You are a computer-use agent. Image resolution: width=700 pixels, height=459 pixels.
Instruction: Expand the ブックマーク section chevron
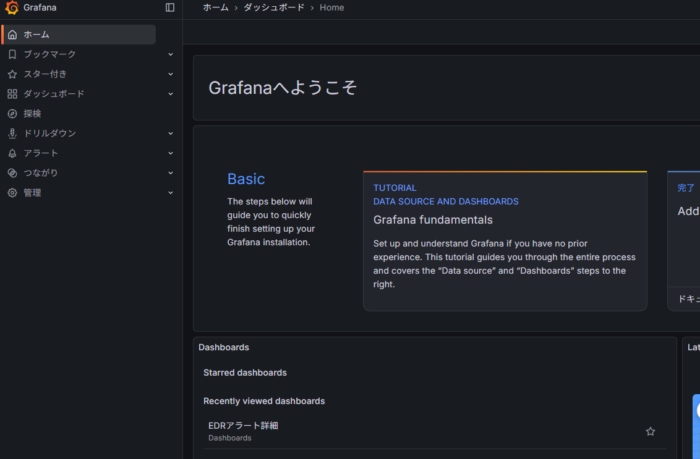(x=170, y=54)
